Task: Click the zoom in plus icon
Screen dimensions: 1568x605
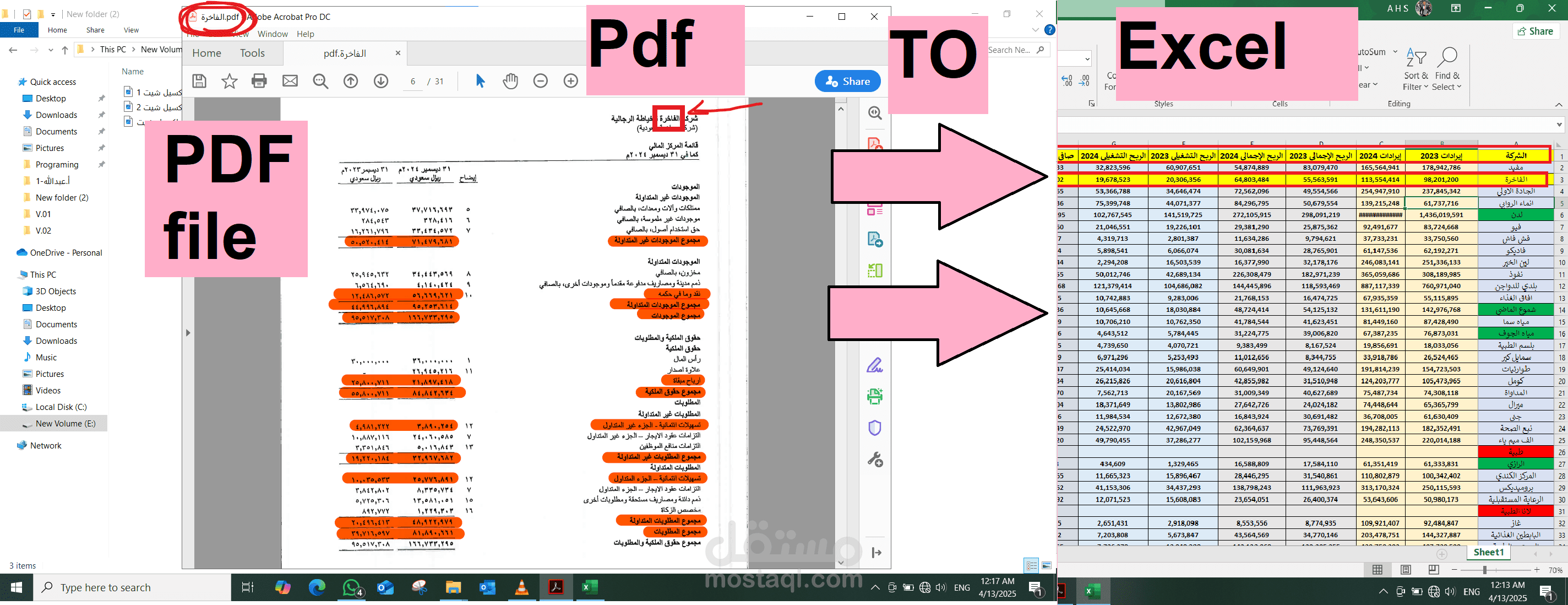Action: click(571, 81)
